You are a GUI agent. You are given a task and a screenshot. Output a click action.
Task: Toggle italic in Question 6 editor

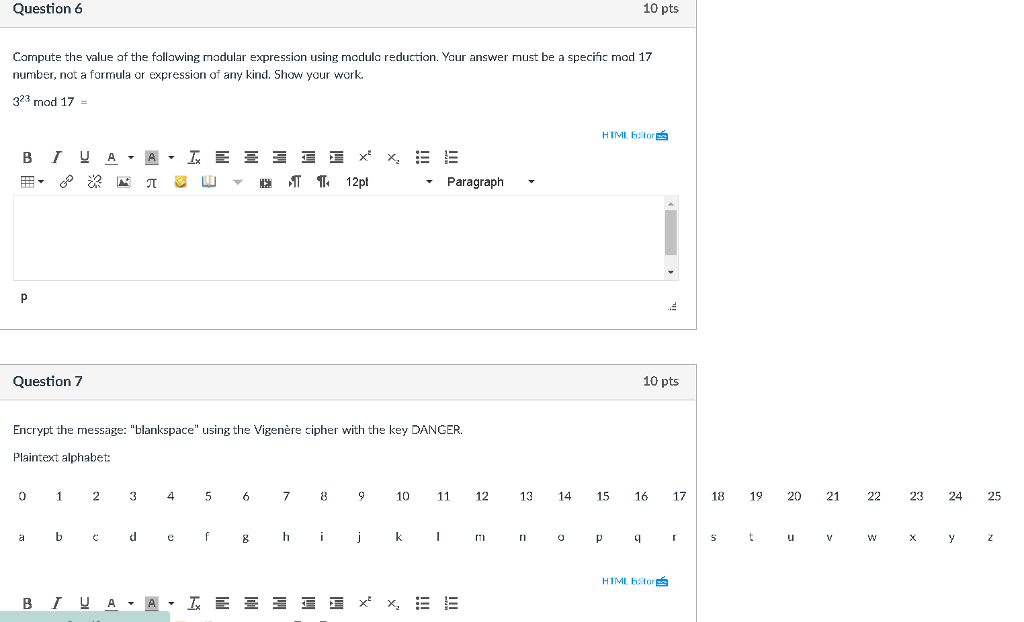pyautogui.click(x=56, y=157)
